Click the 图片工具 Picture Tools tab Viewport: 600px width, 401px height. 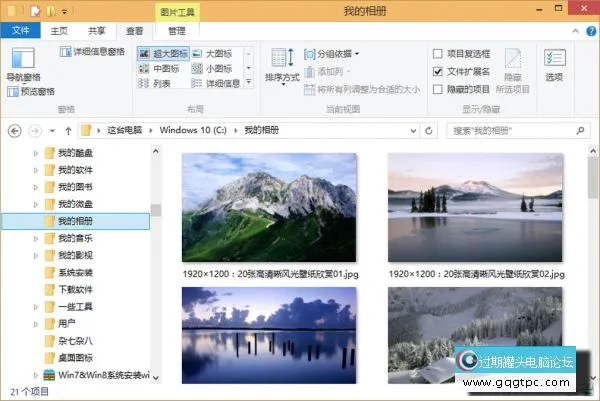(177, 12)
